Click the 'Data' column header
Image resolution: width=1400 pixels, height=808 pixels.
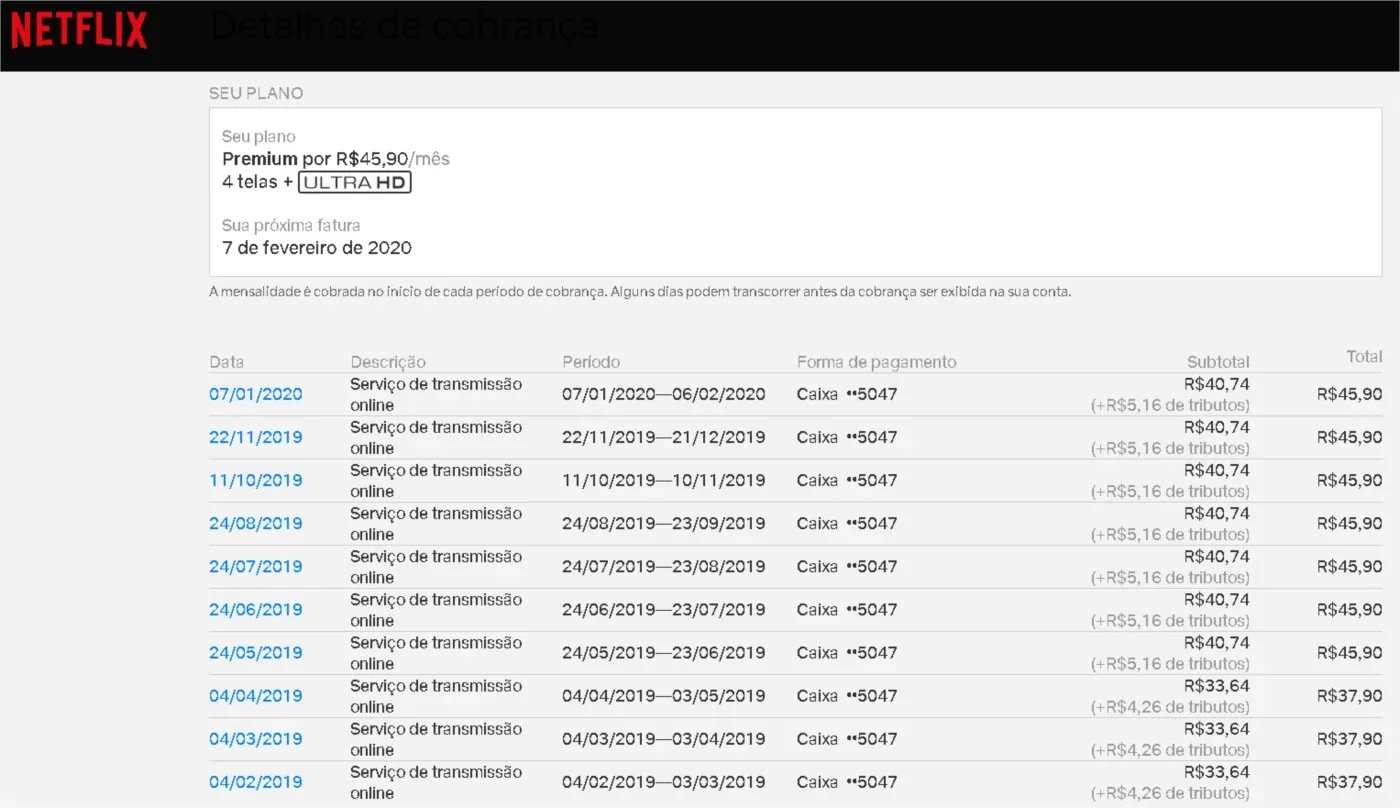pos(226,362)
